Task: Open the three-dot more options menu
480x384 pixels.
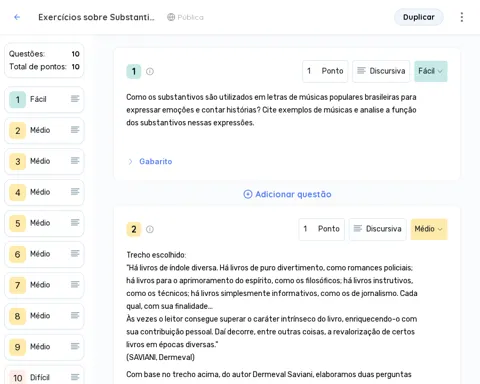Action: pyautogui.click(x=462, y=17)
